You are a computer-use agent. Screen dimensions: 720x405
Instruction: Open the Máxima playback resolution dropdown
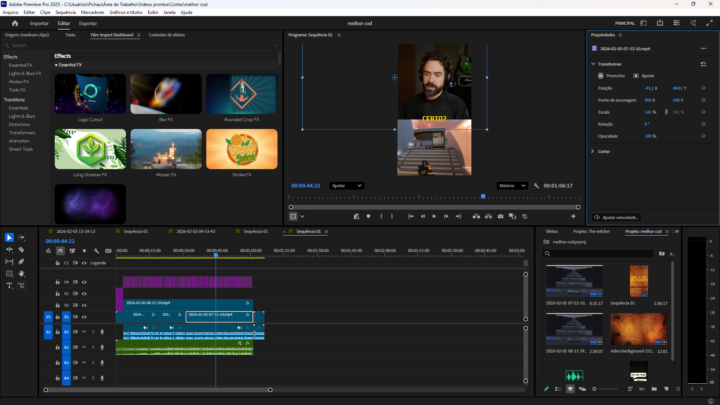512,185
